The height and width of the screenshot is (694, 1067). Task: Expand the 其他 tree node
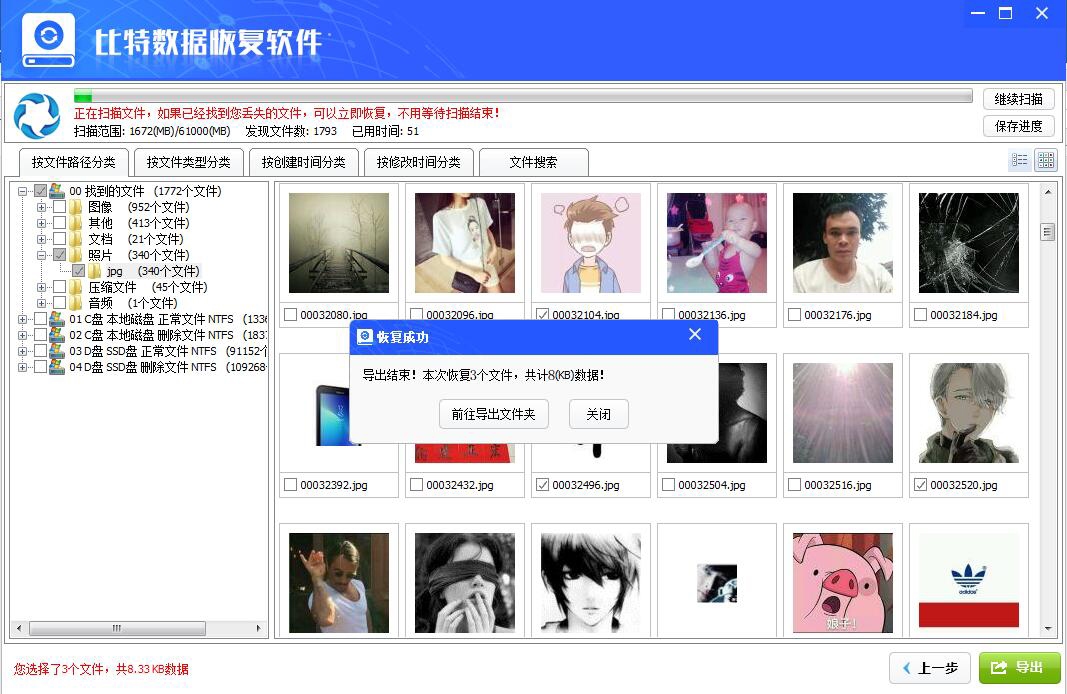[x=42, y=223]
